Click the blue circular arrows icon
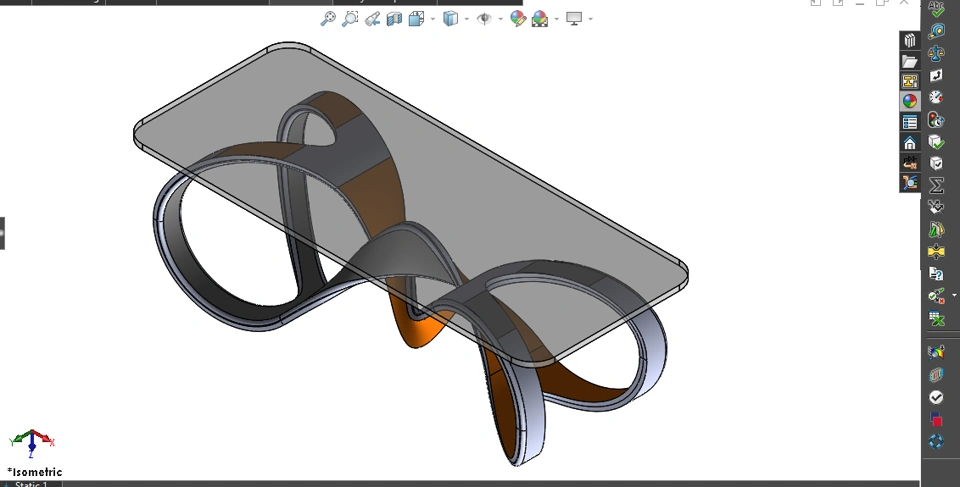This screenshot has height=487, width=960. [x=936, y=442]
